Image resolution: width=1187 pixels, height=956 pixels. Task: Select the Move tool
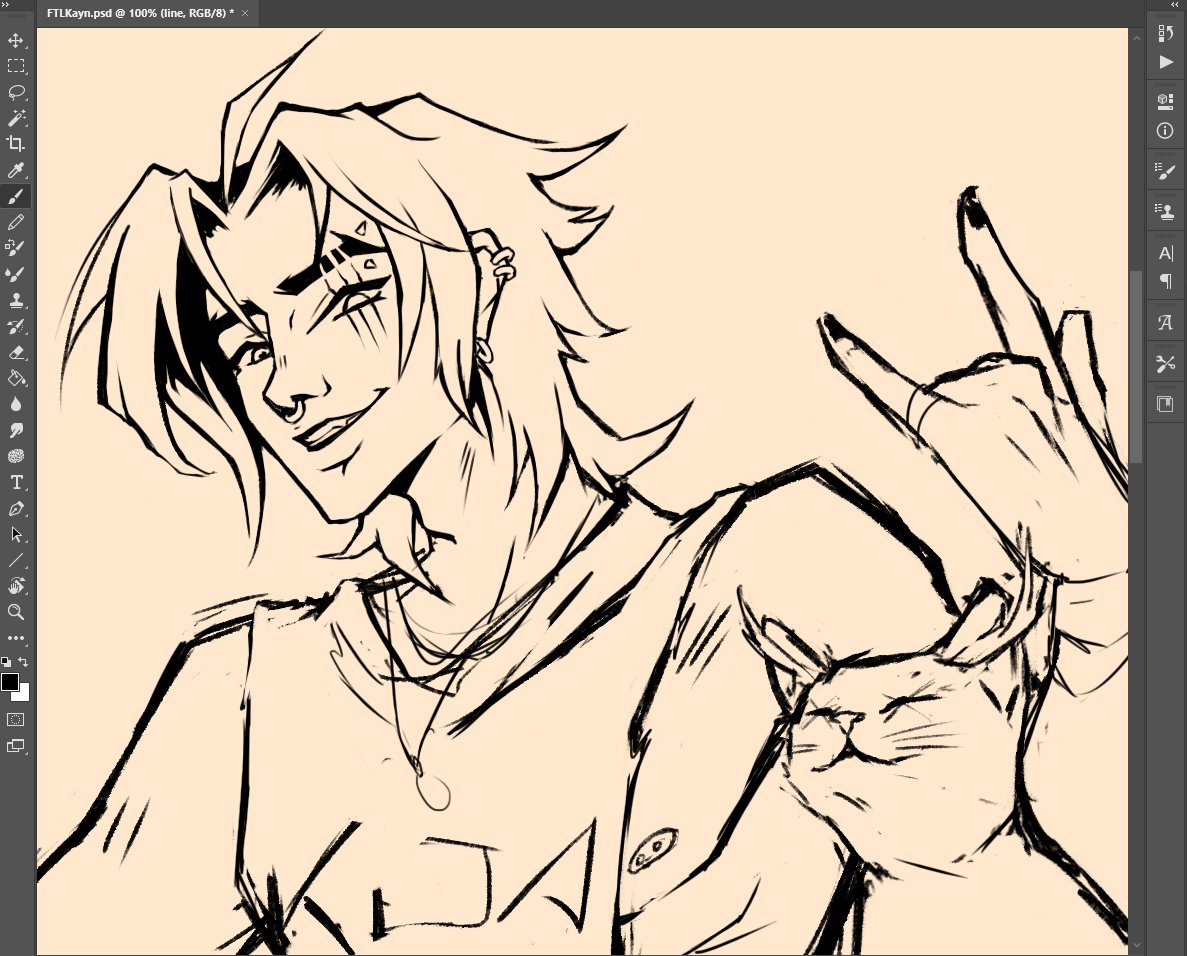(x=16, y=40)
